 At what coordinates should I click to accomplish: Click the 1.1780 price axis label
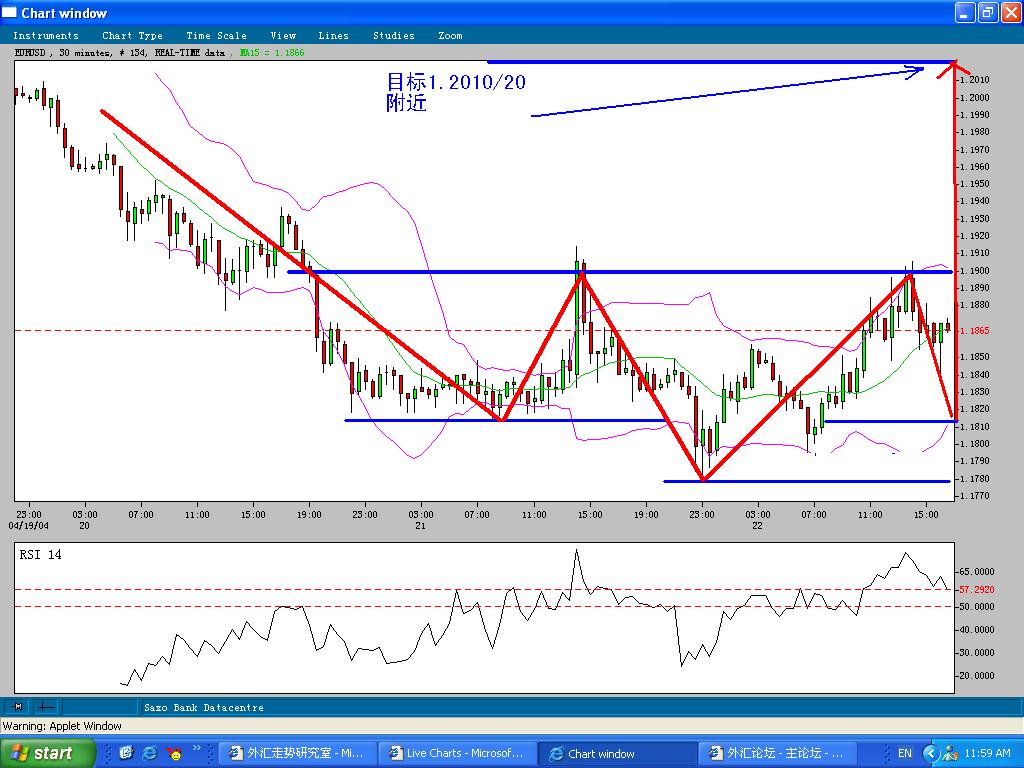point(974,479)
